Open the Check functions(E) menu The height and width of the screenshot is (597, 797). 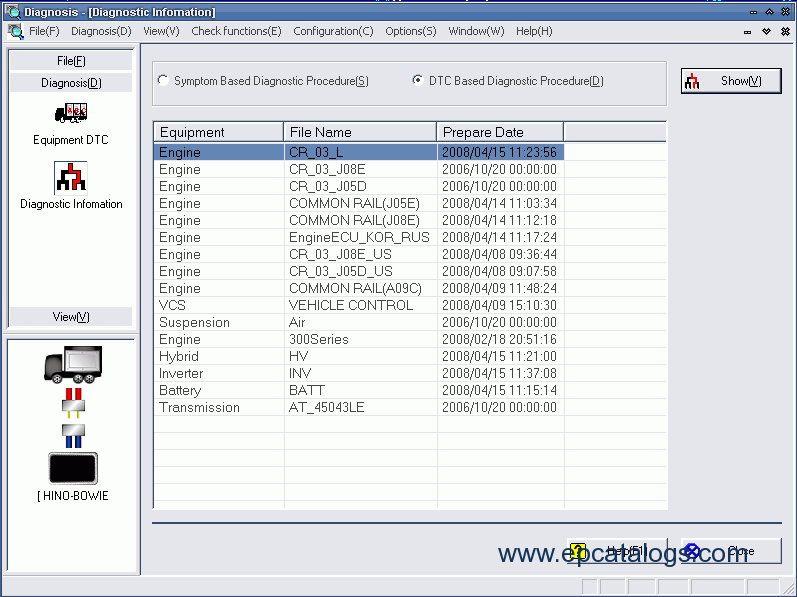pos(236,31)
